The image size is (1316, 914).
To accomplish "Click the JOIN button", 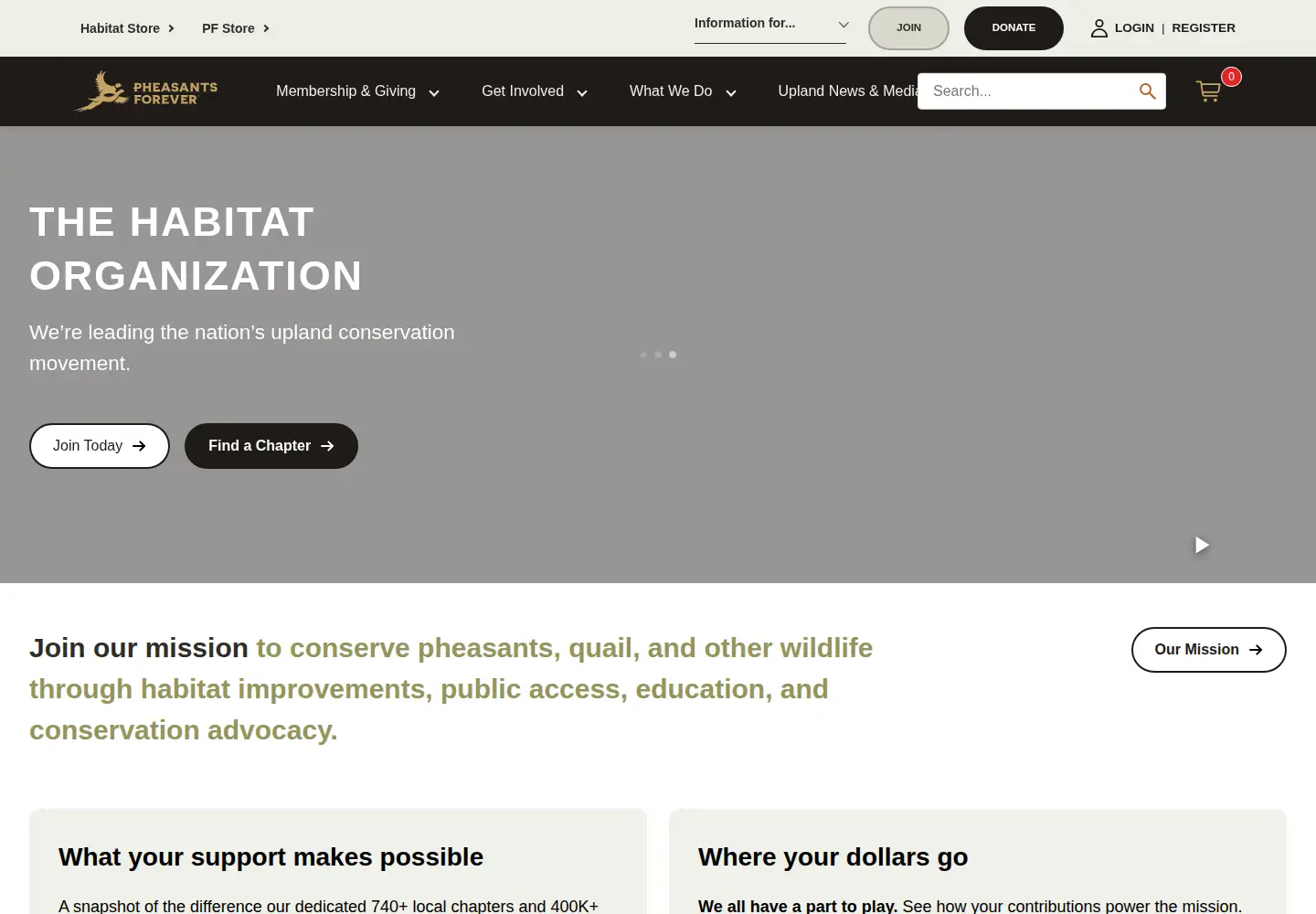I will (x=908, y=27).
